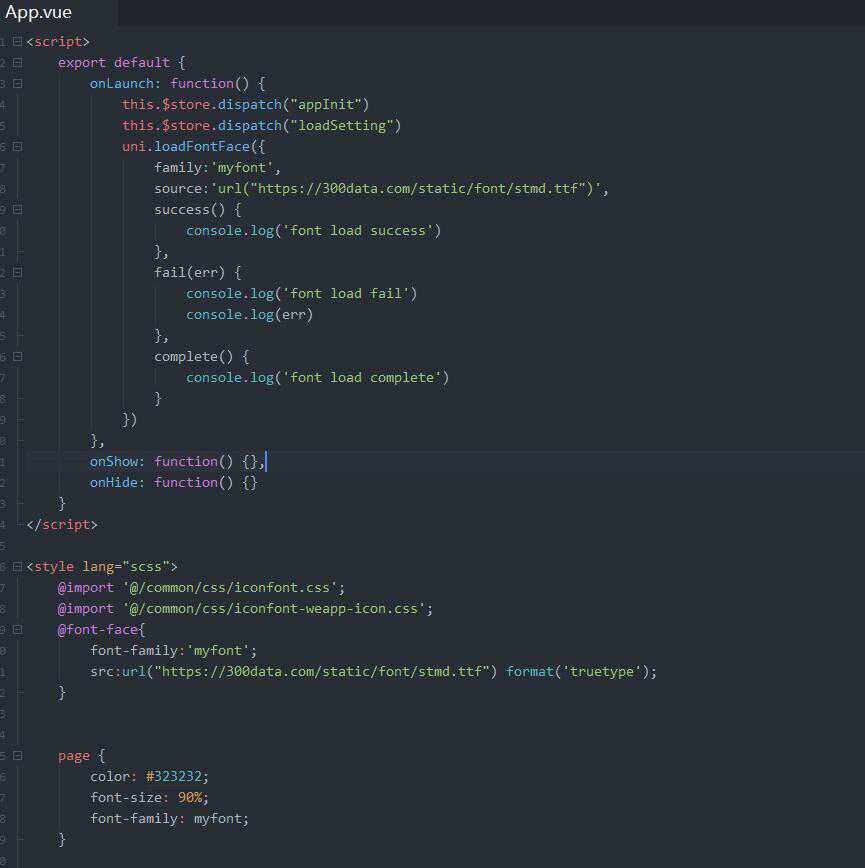Collapse the export default block

[17, 62]
